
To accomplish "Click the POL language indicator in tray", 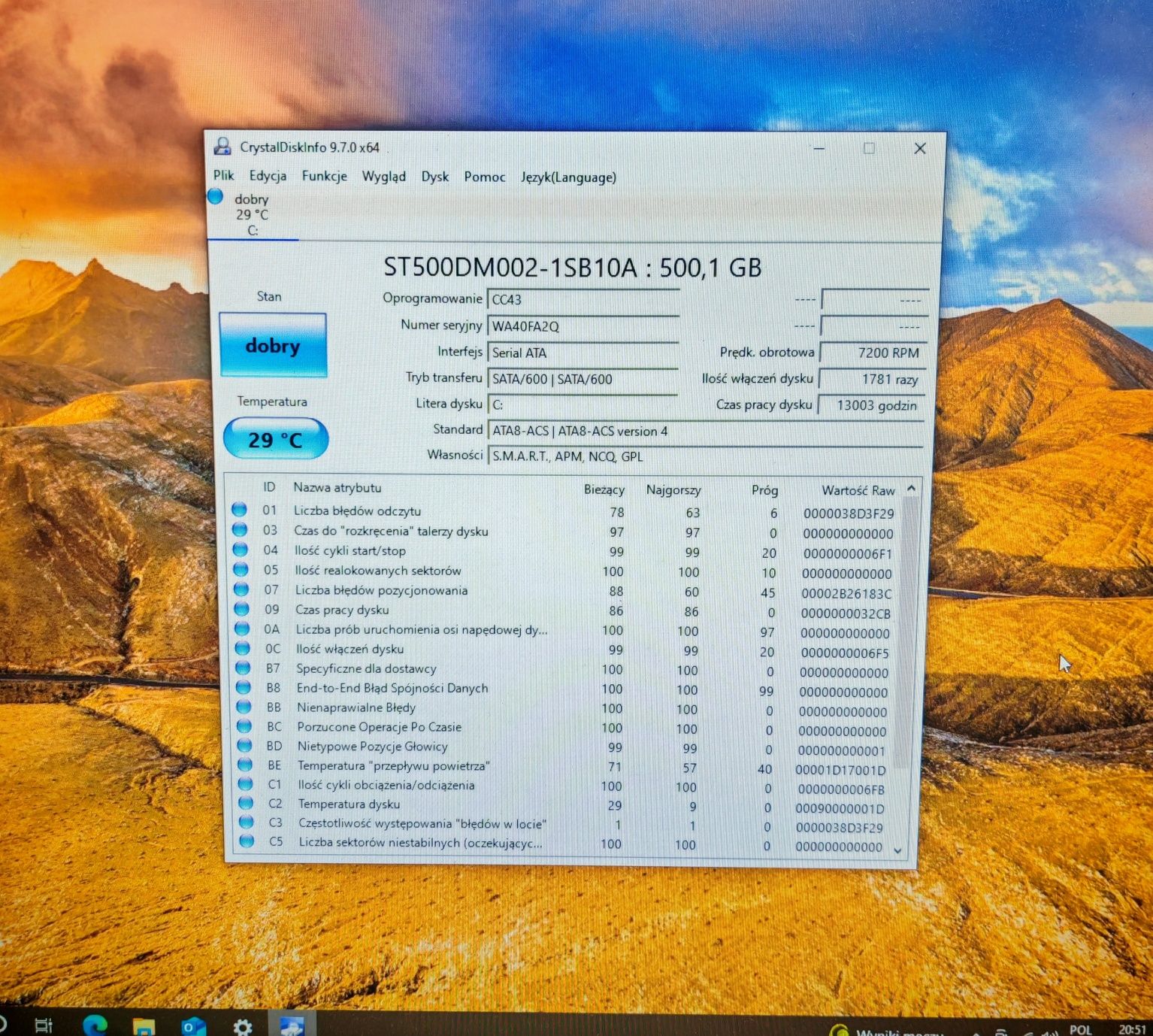I will click(x=1080, y=1030).
